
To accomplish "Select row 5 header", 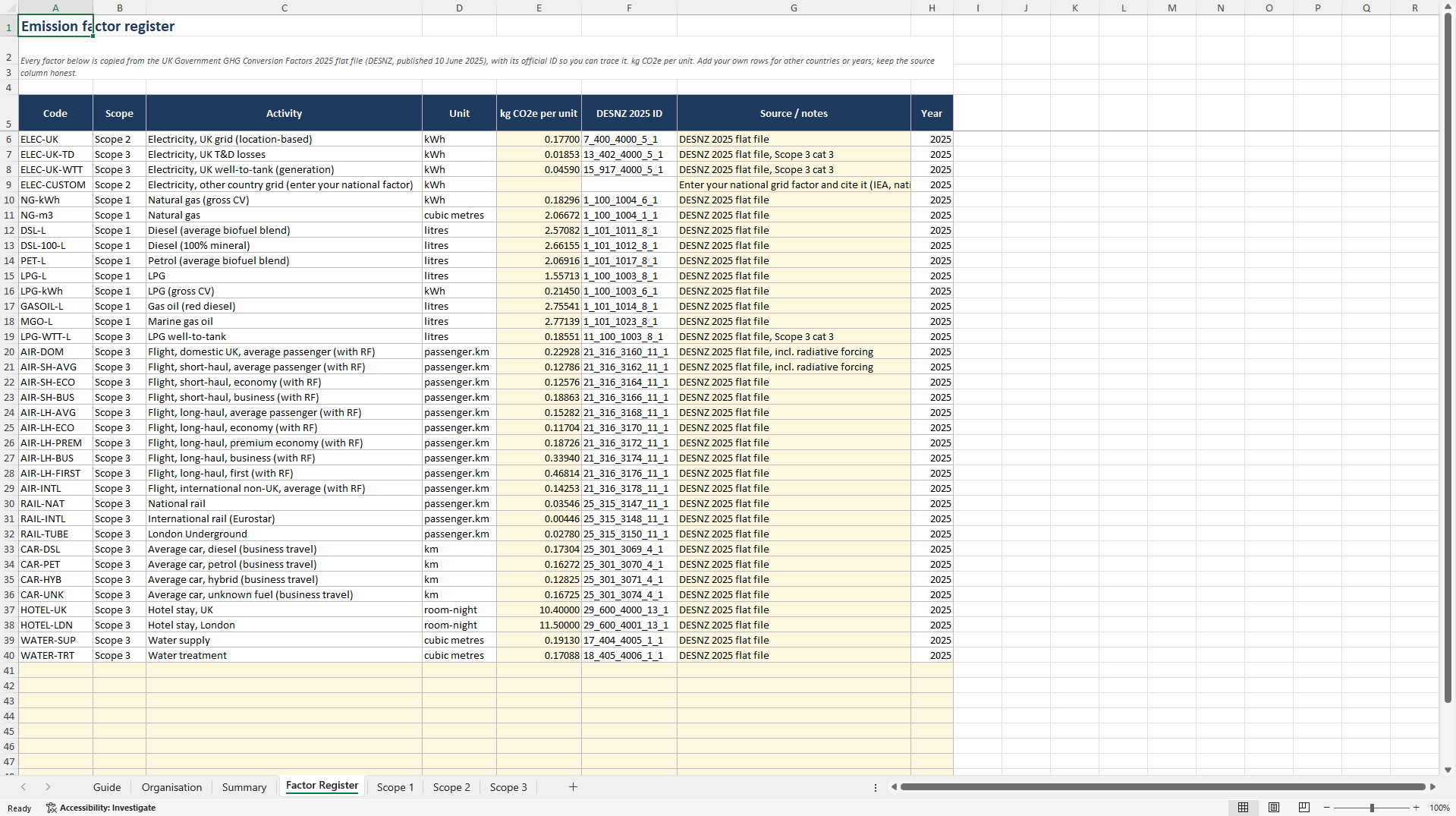I will (9, 113).
